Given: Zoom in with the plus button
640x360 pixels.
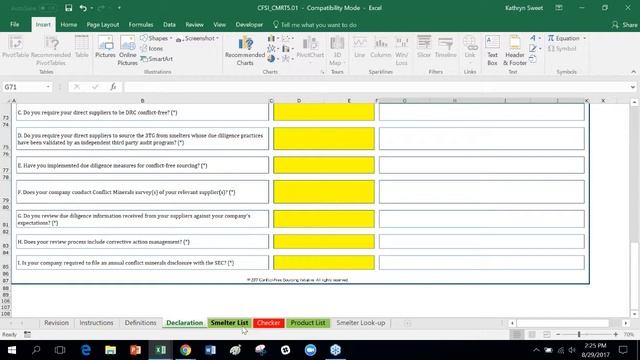Looking at the screenshot, I should [x=616, y=334].
